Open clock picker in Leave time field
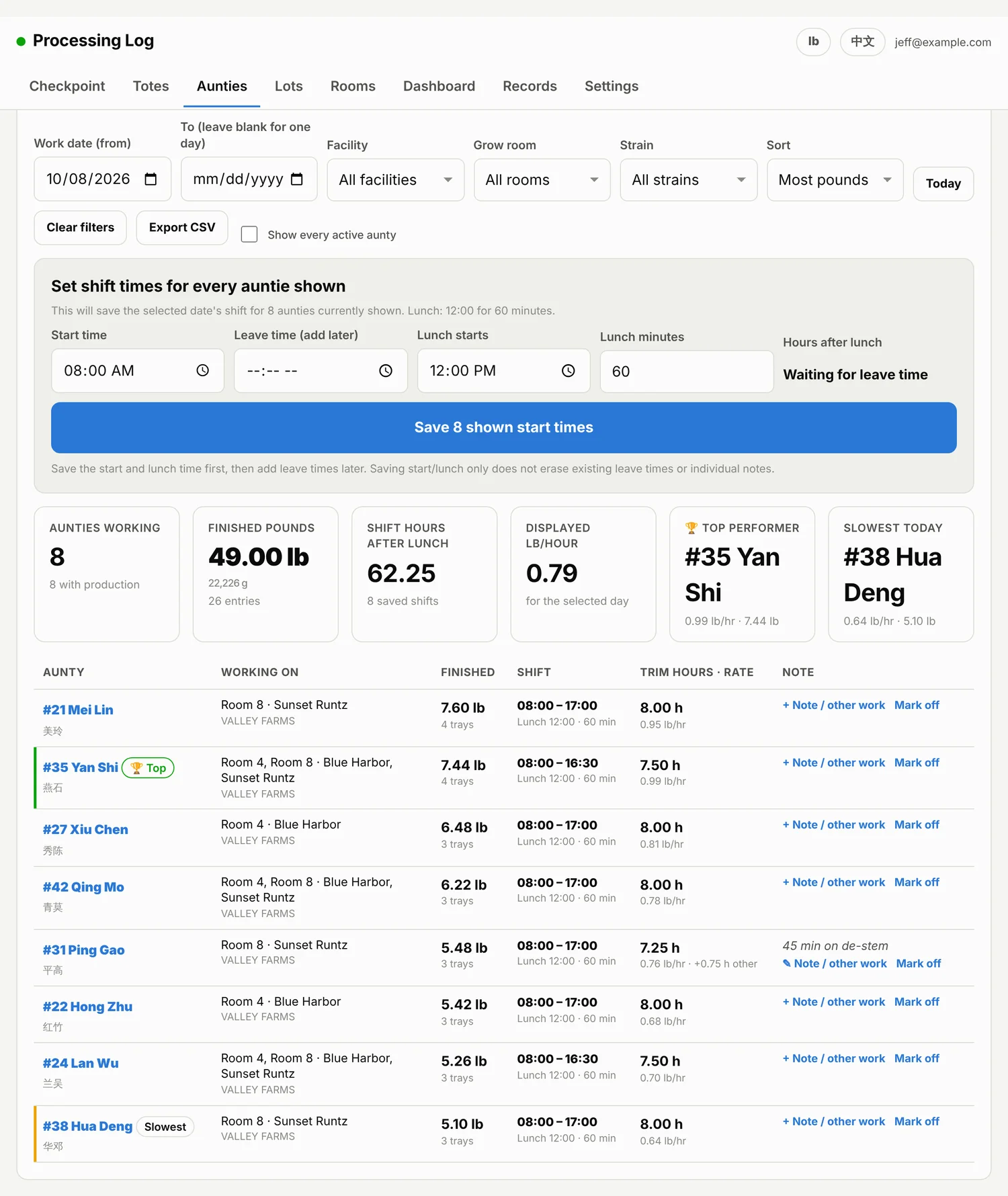The height and width of the screenshot is (1196, 1008). pyautogui.click(x=386, y=371)
